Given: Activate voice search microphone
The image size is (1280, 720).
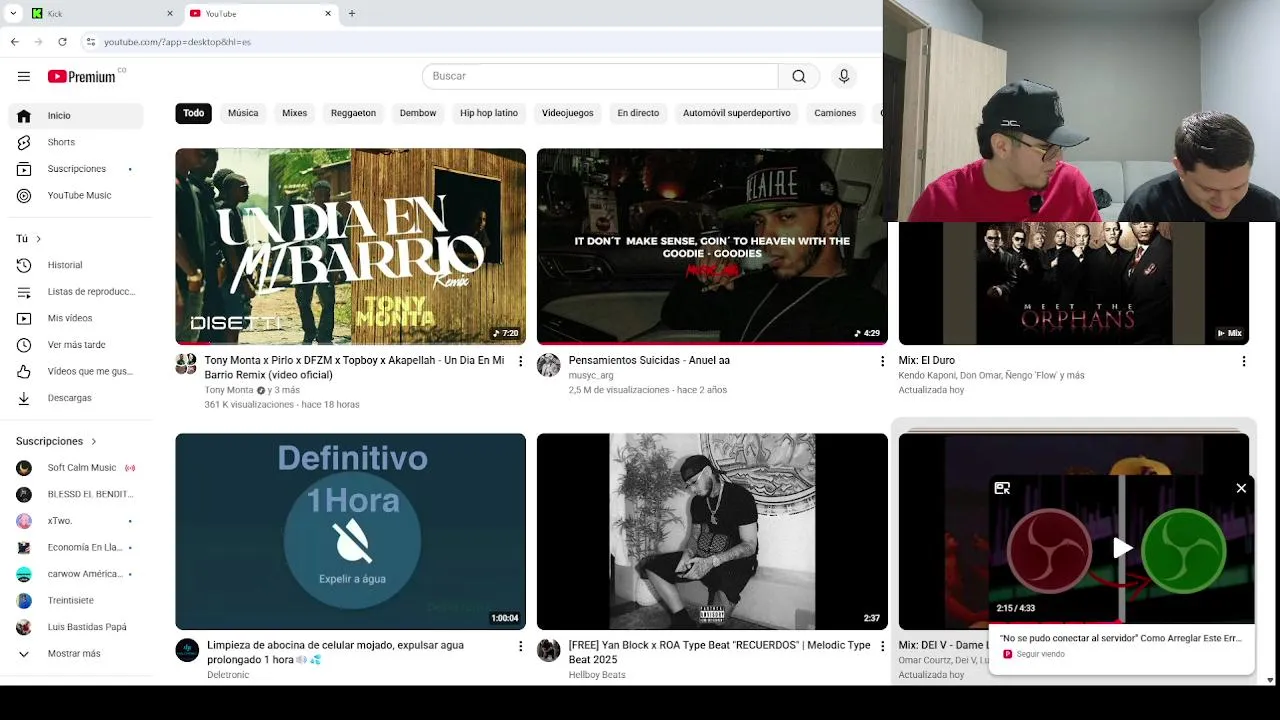Looking at the screenshot, I should point(844,76).
